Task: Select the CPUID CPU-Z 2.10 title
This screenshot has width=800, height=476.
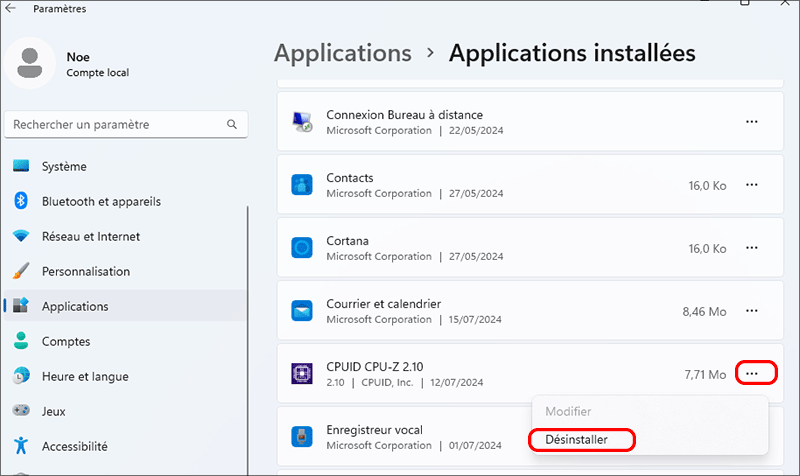Action: [375, 367]
